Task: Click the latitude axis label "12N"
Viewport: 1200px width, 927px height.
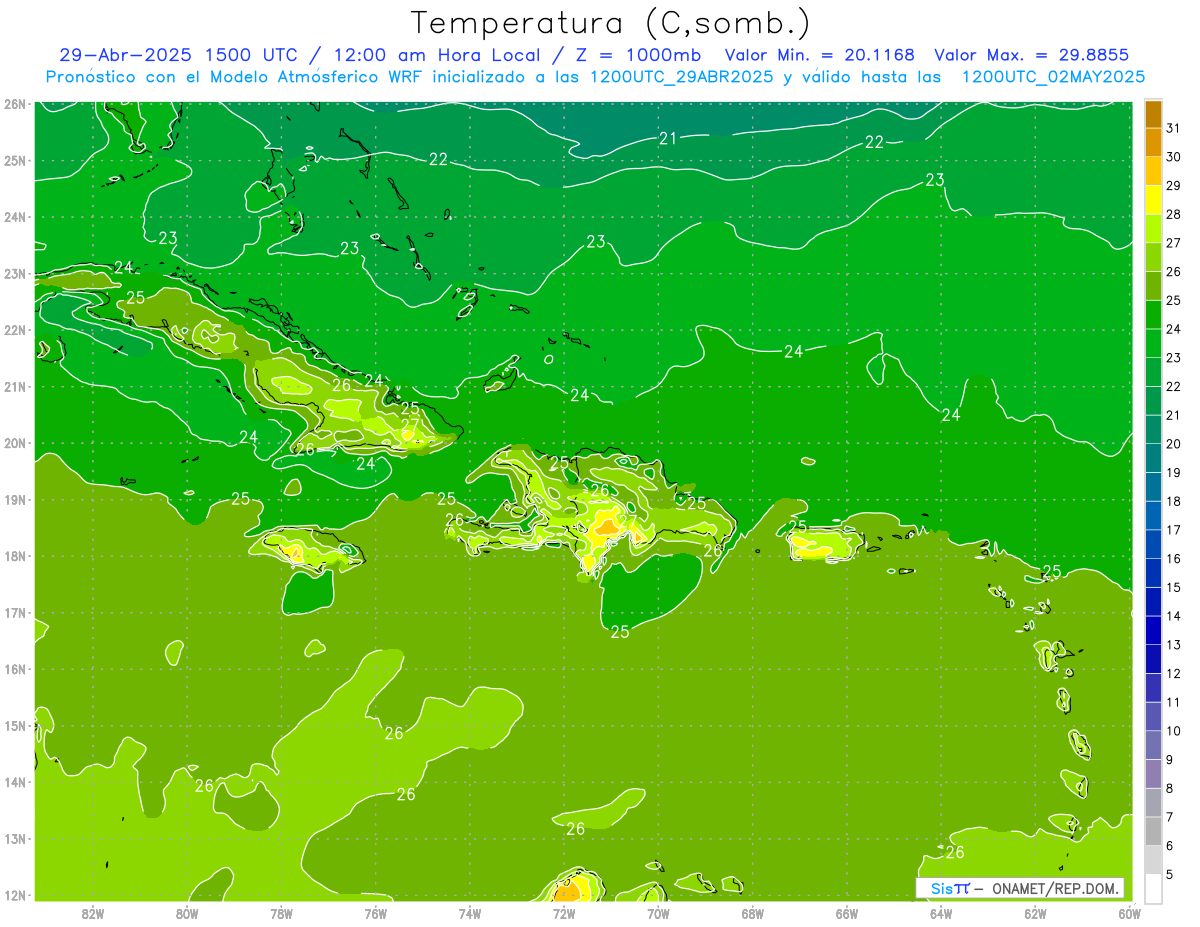Action: (x=14, y=895)
